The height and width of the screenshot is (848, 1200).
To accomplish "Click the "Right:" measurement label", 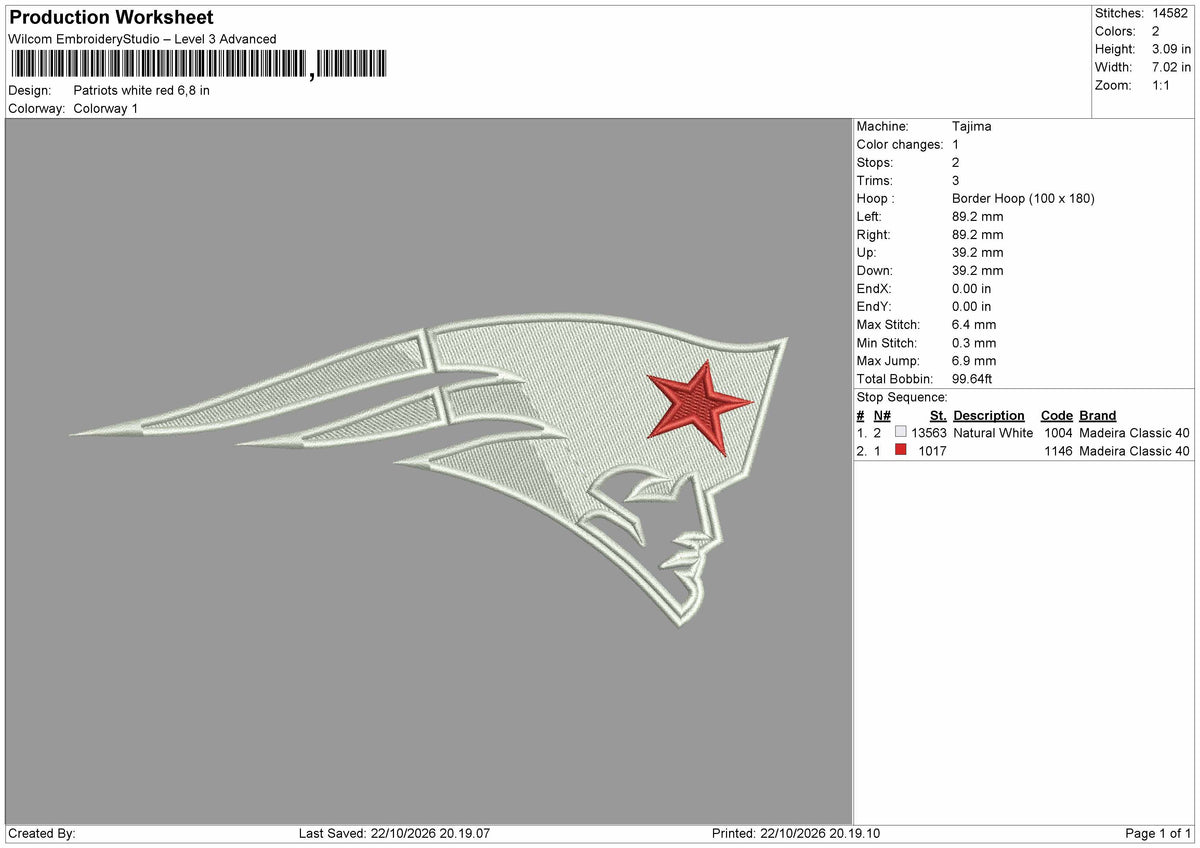I will click(x=874, y=234).
